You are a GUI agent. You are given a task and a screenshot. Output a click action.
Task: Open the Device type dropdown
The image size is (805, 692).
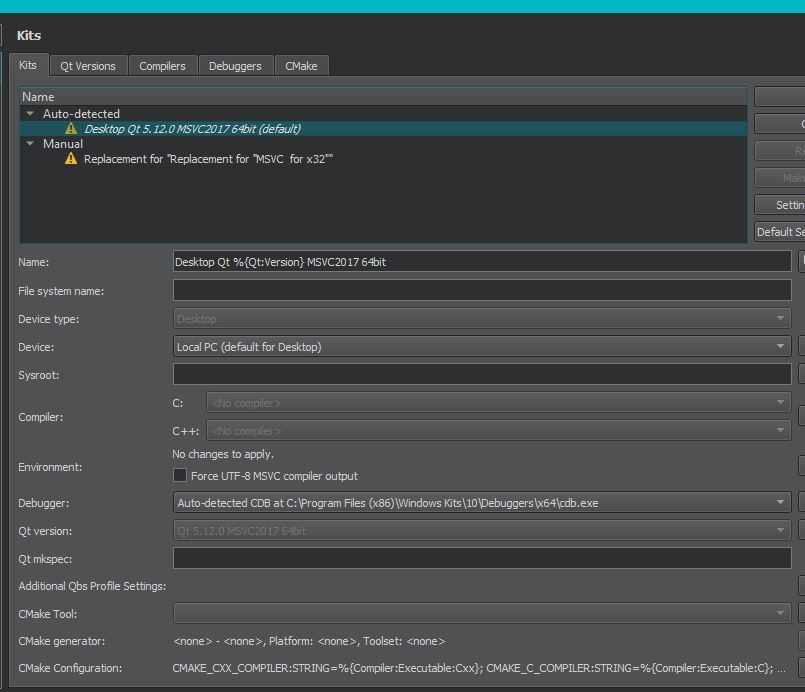[x=482, y=319]
